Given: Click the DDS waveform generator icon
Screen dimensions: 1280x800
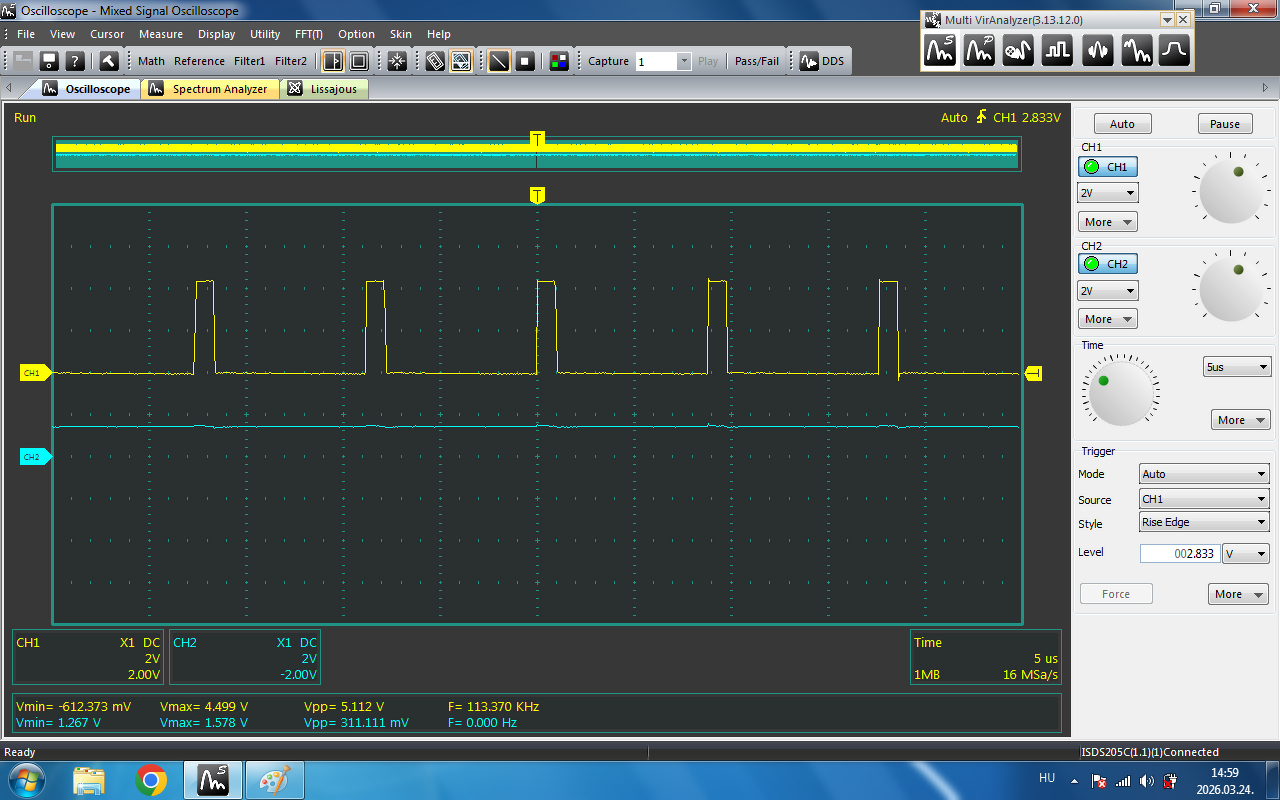Looking at the screenshot, I should click(822, 61).
